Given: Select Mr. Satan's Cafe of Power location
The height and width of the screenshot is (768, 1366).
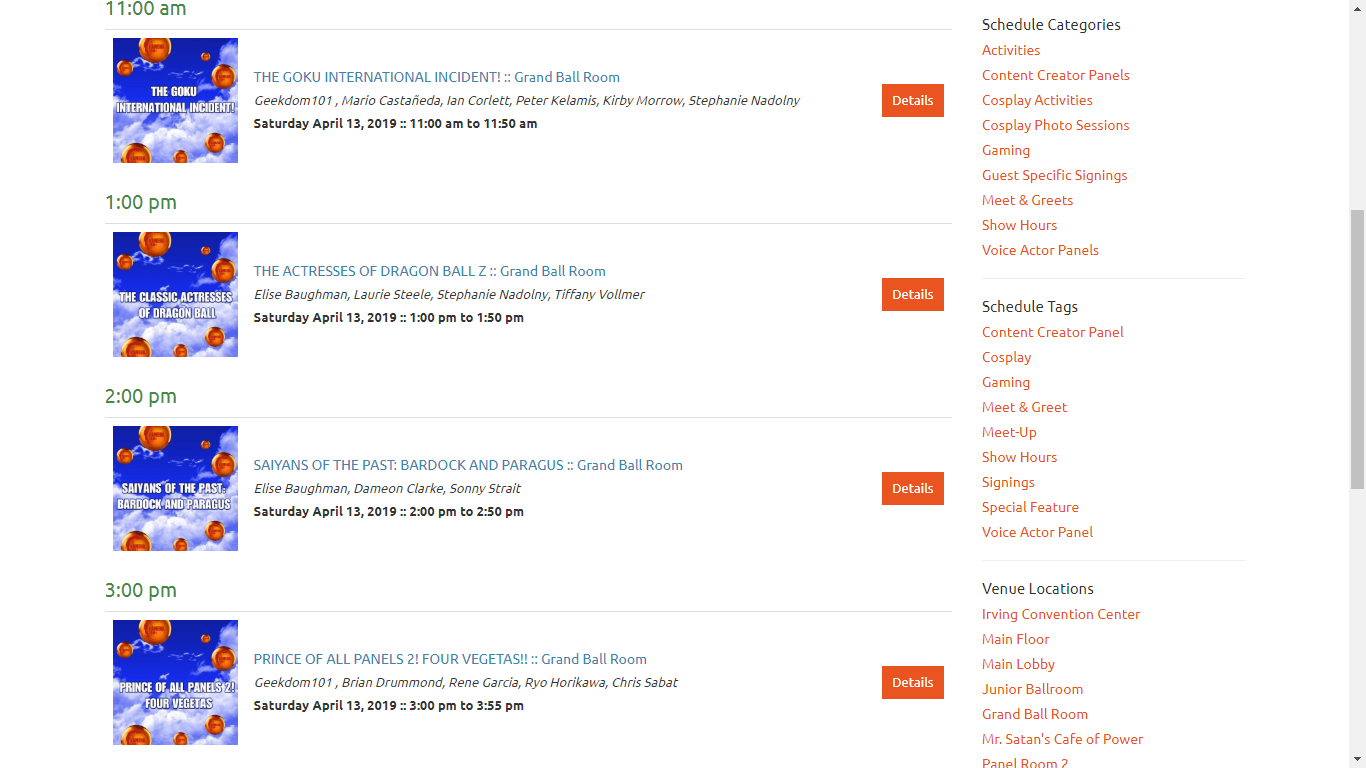Looking at the screenshot, I should [1062, 739].
